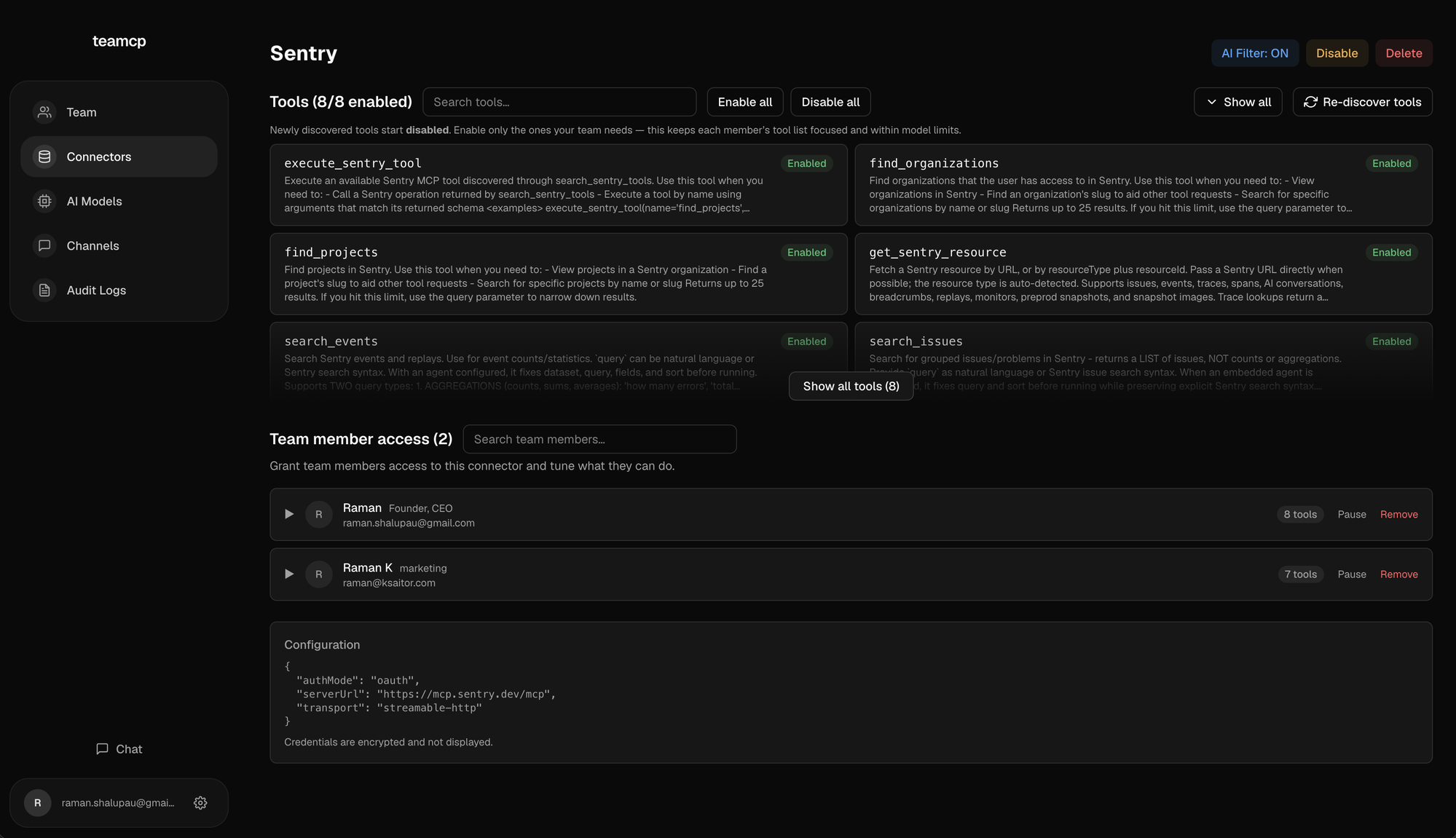
Task: Click the marketing role label
Action: pyautogui.click(x=423, y=568)
